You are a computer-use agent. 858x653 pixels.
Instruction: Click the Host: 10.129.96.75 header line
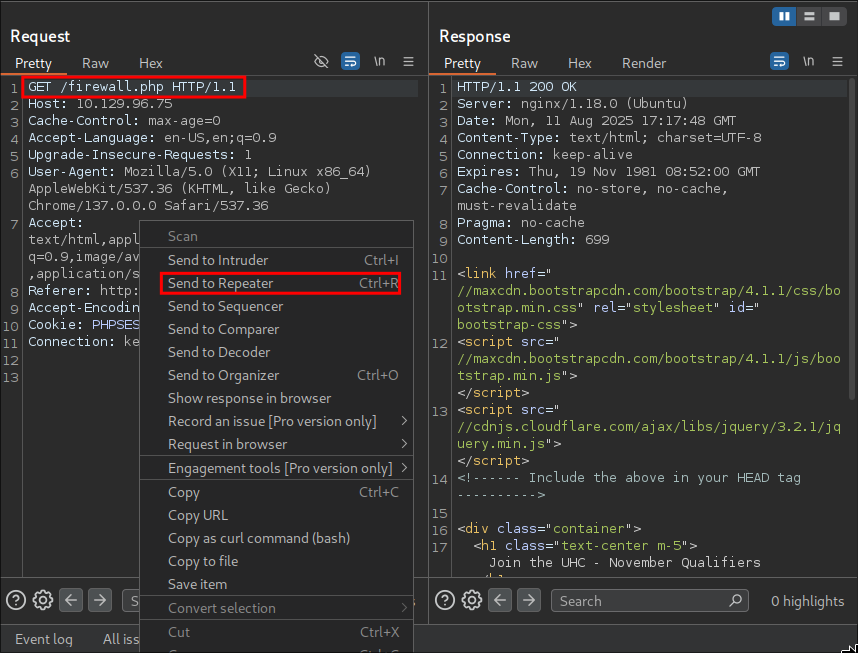100,103
